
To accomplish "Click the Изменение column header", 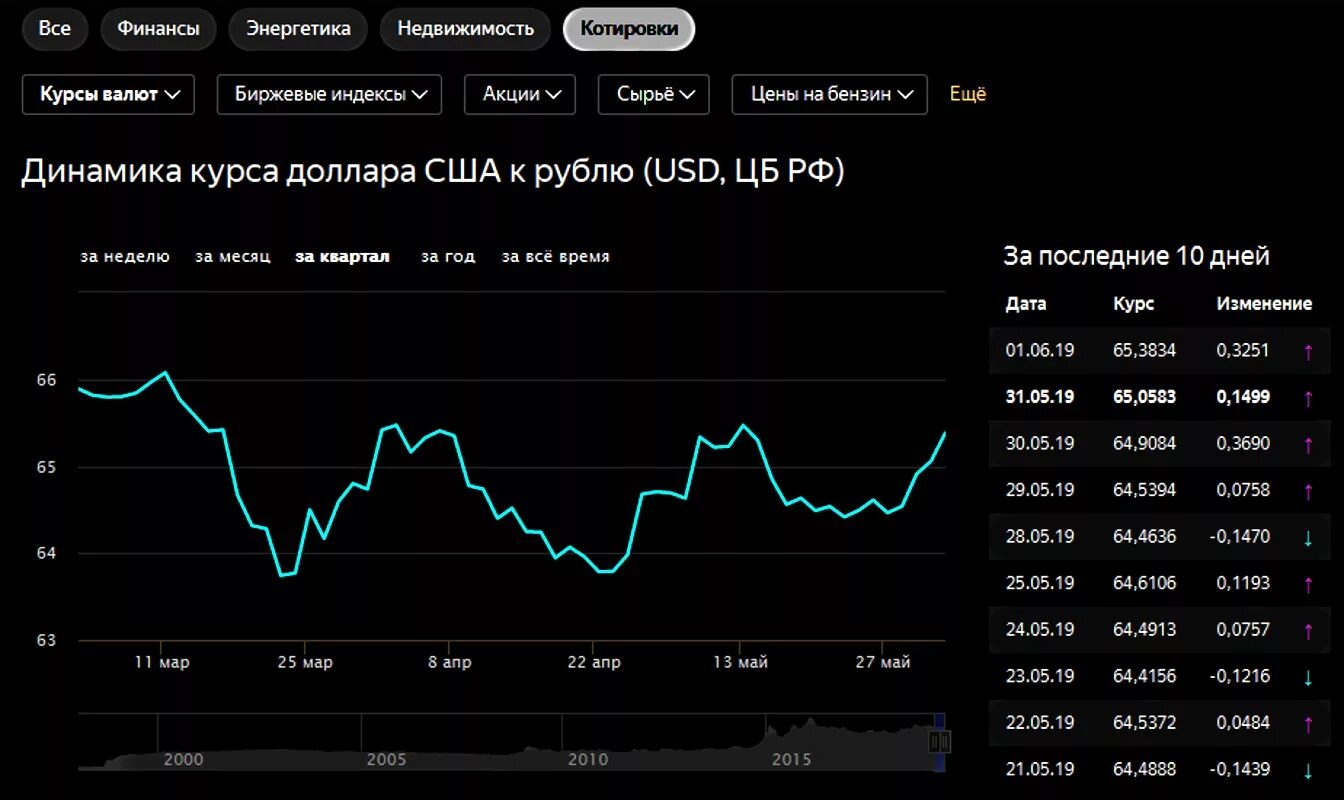I will tap(1264, 304).
